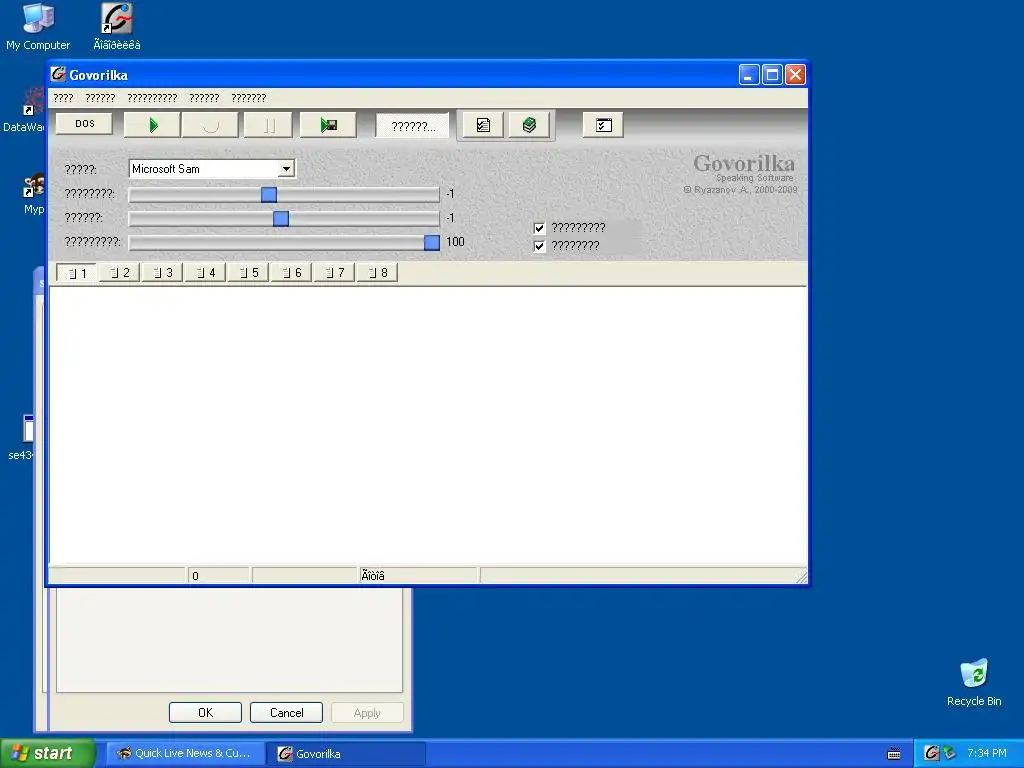Click the status bar cell showing 0
Viewport: 1024px width, 768px height.
219,575
